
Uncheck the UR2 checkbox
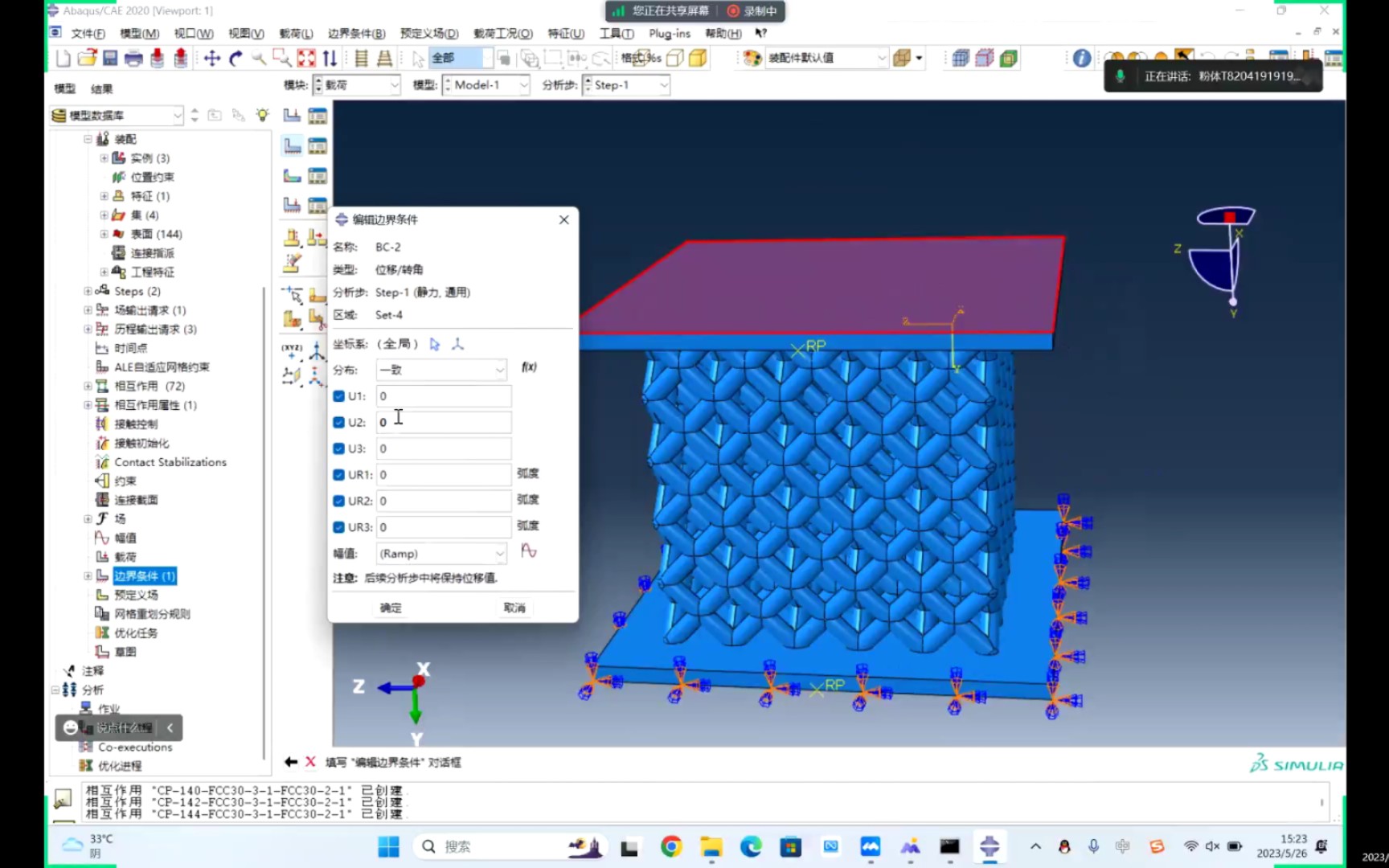(x=339, y=501)
